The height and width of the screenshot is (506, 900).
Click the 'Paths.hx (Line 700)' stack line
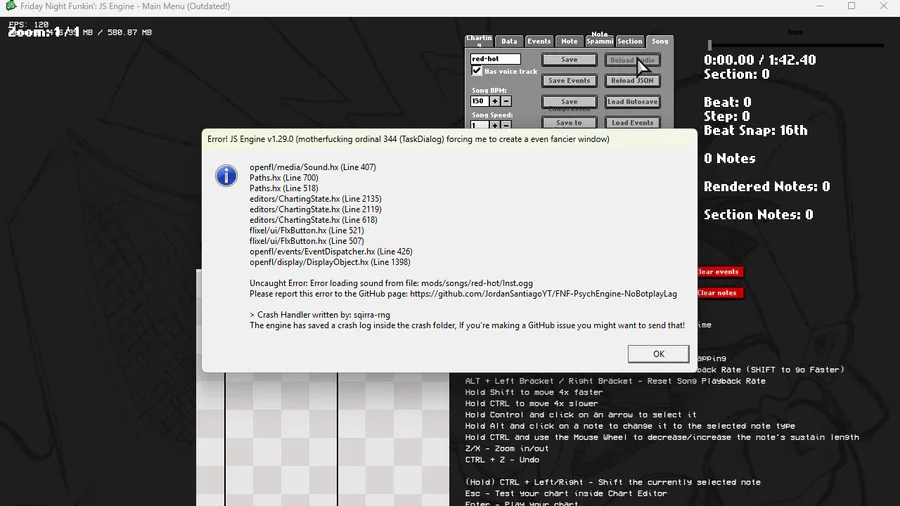pyautogui.click(x=284, y=178)
